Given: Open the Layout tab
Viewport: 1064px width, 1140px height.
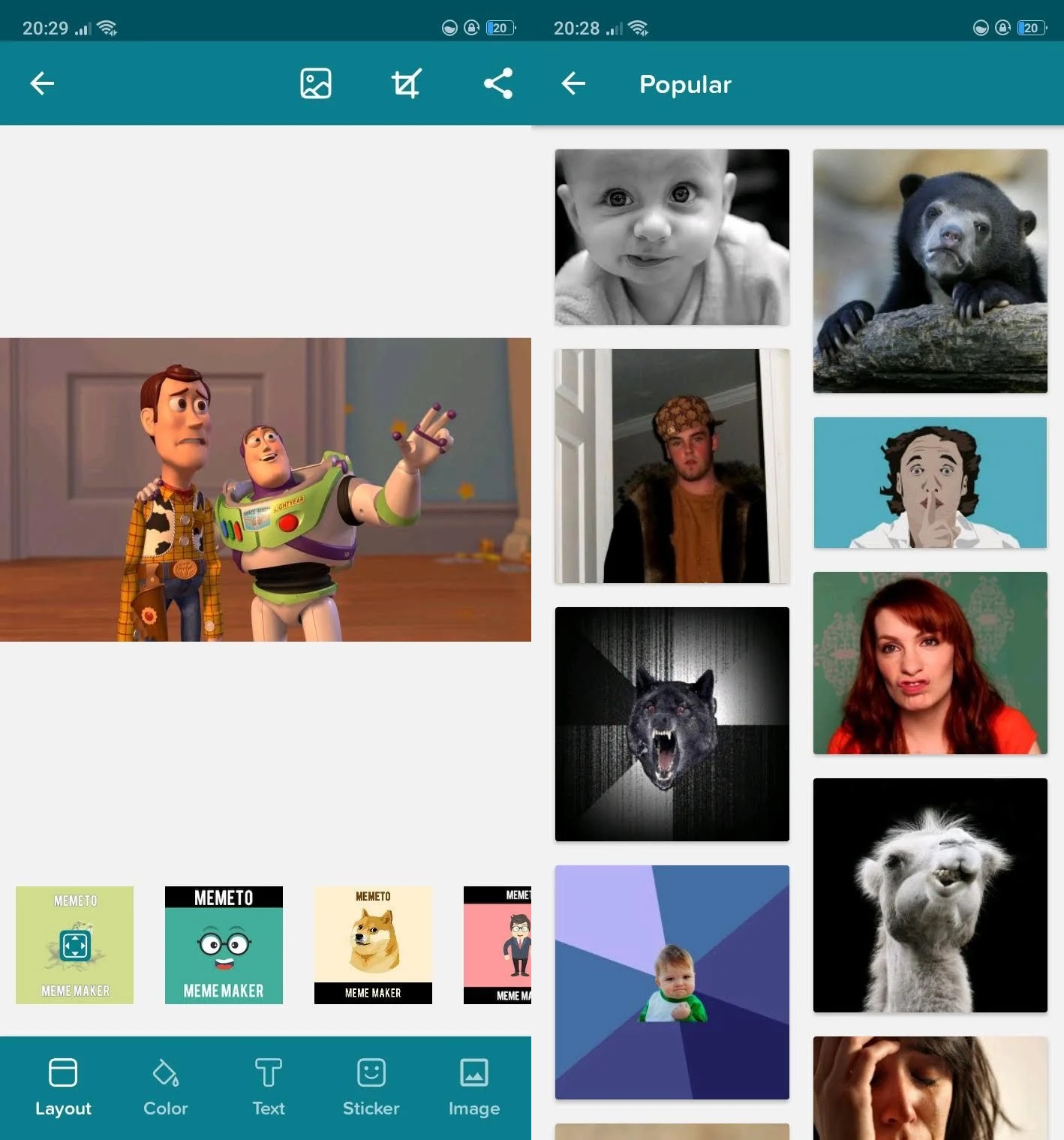Looking at the screenshot, I should (x=63, y=1087).
